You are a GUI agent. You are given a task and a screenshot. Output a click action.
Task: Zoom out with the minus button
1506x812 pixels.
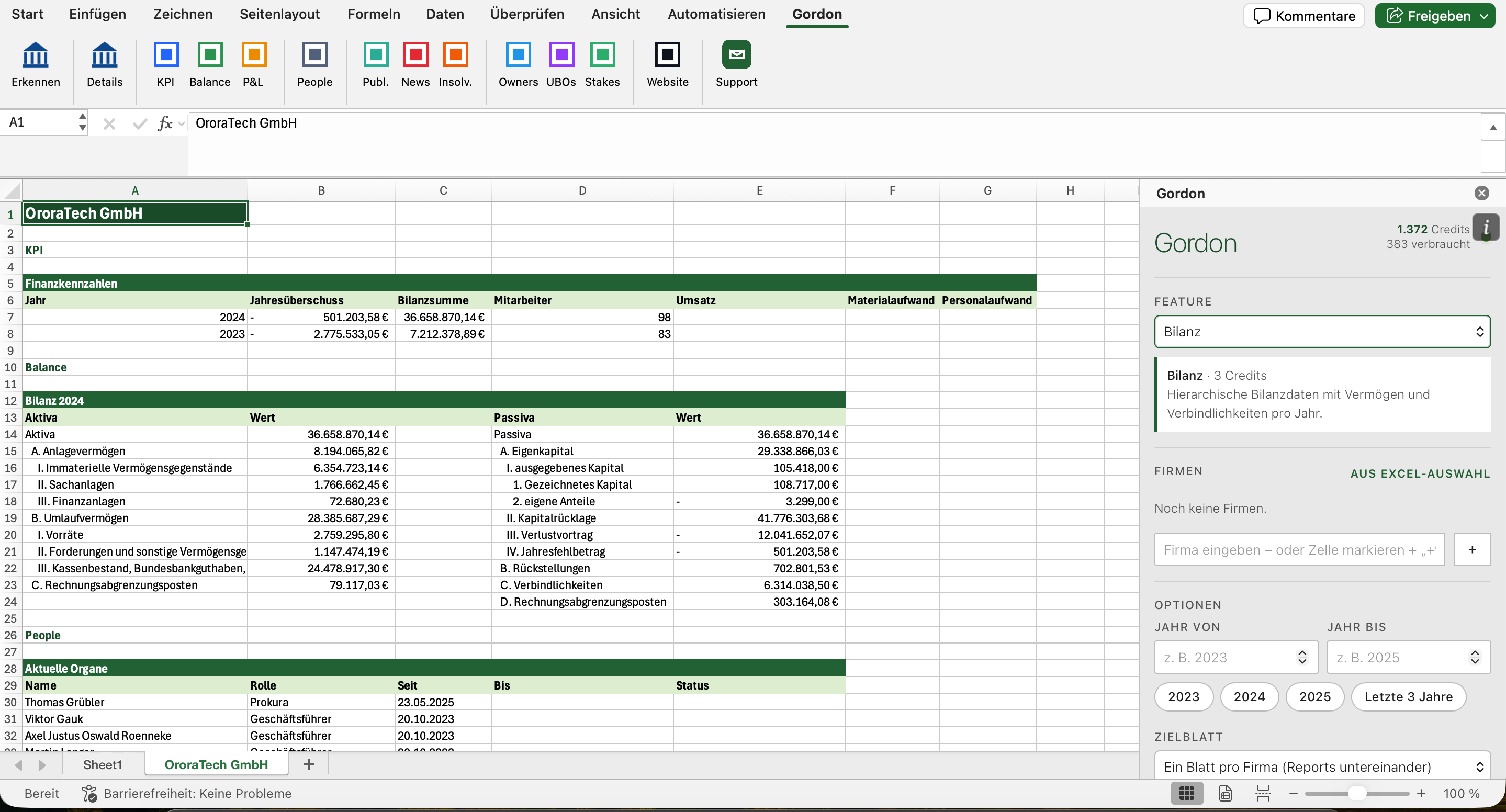[1293, 793]
